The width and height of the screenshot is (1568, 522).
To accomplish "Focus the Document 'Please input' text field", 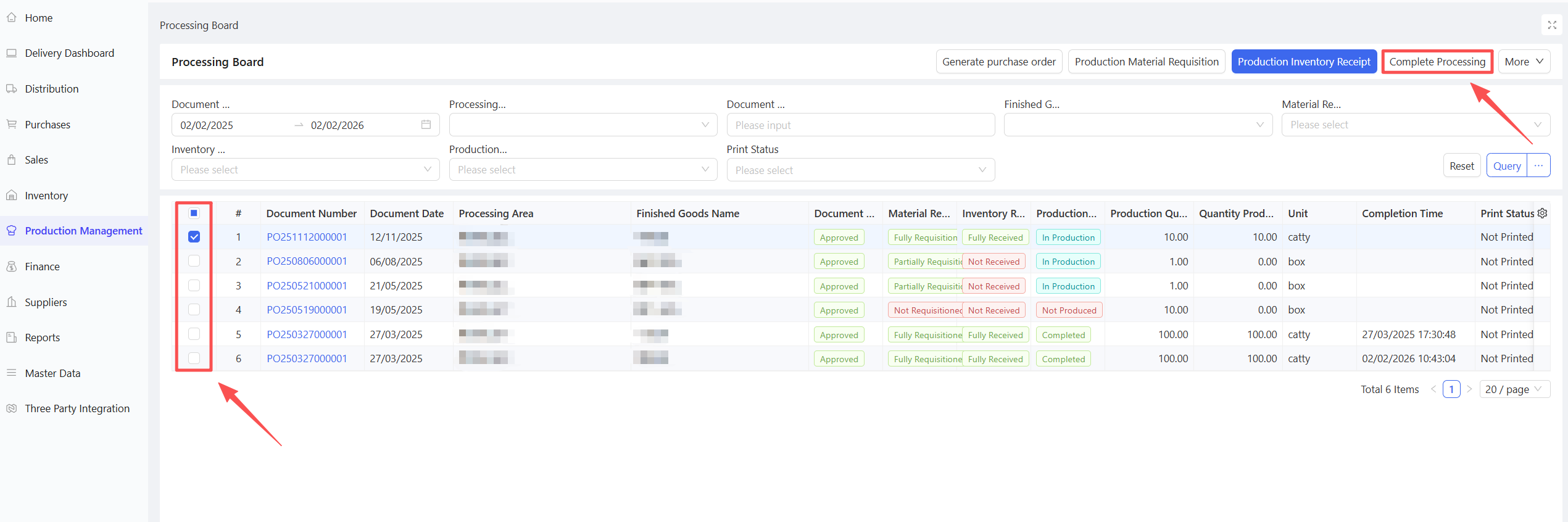I will point(860,125).
